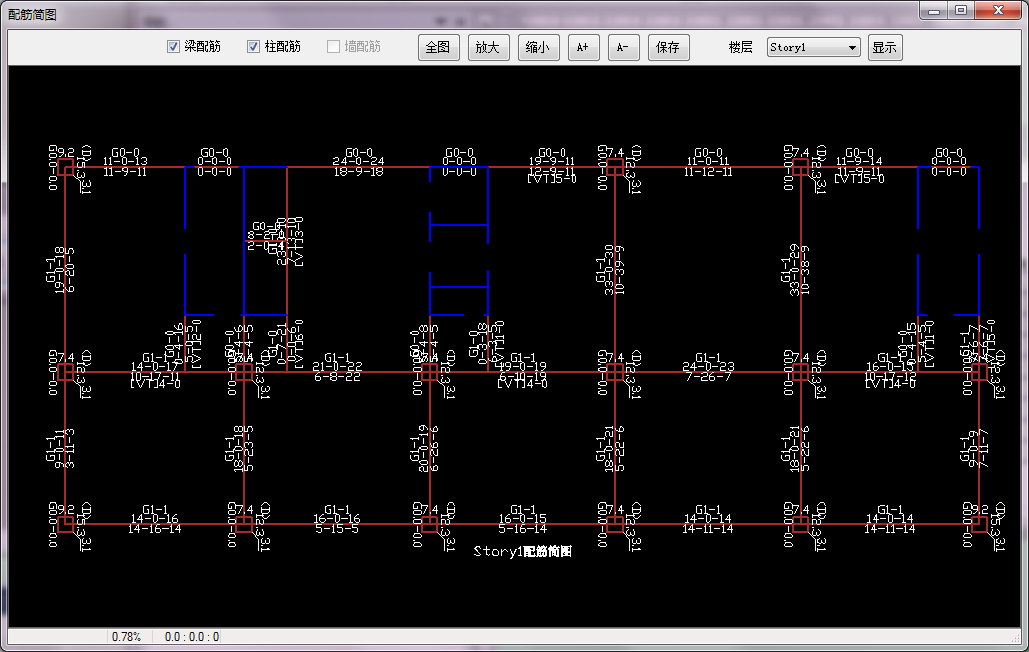Increase text size with A+
Image resolution: width=1029 pixels, height=652 pixels.
pos(583,47)
